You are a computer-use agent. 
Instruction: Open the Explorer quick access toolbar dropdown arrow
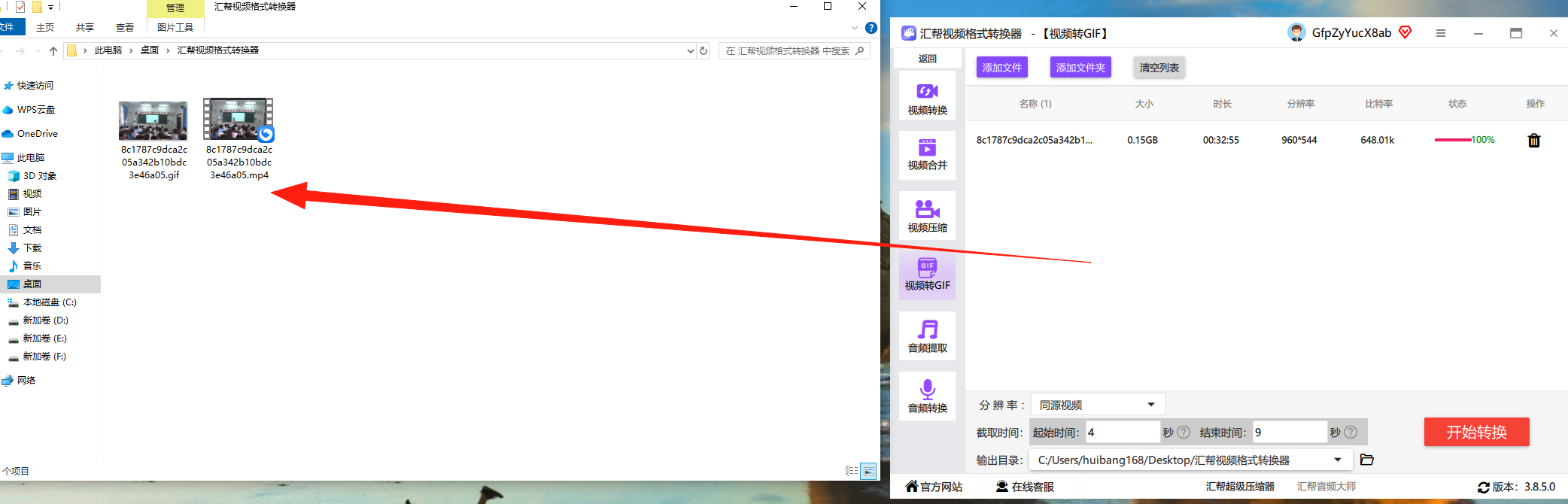51,8
